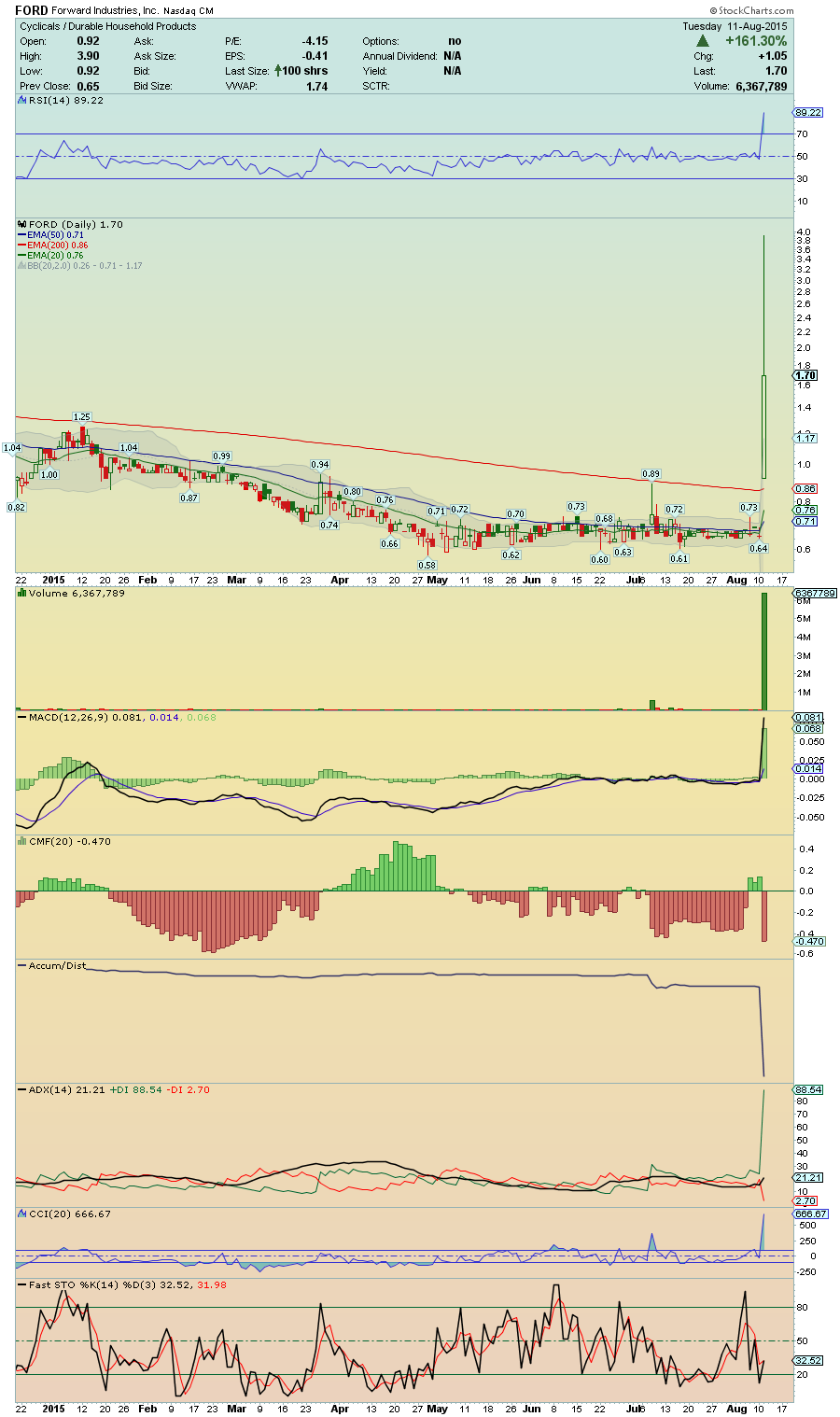Click the Nasdaq CM exchange label
840x1417 pixels.
[x=188, y=11]
